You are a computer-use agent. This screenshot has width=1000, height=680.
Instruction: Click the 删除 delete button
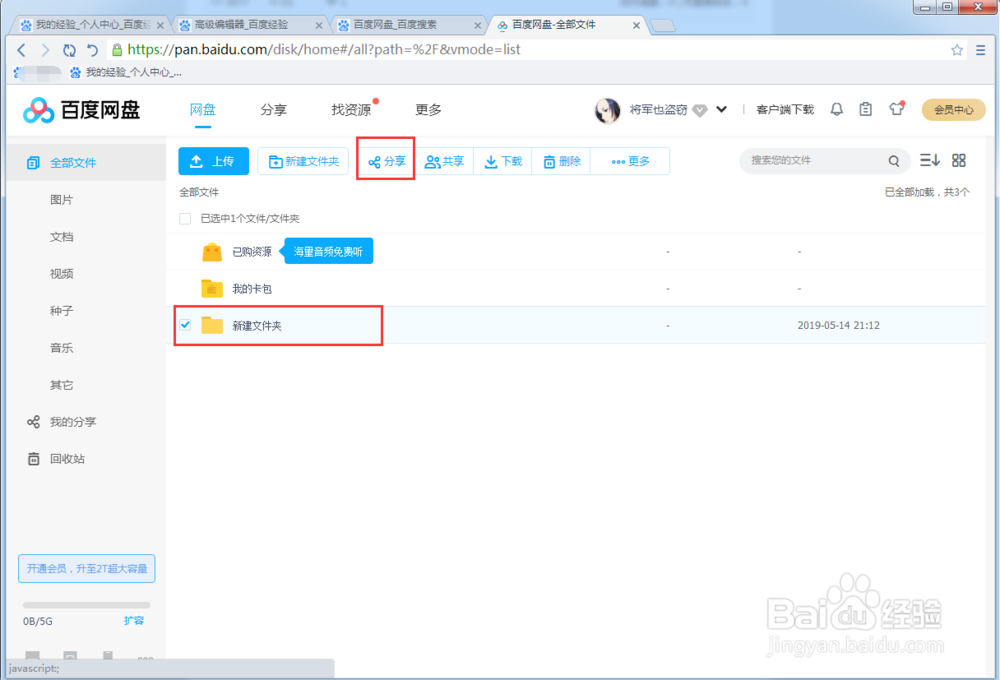coord(562,161)
